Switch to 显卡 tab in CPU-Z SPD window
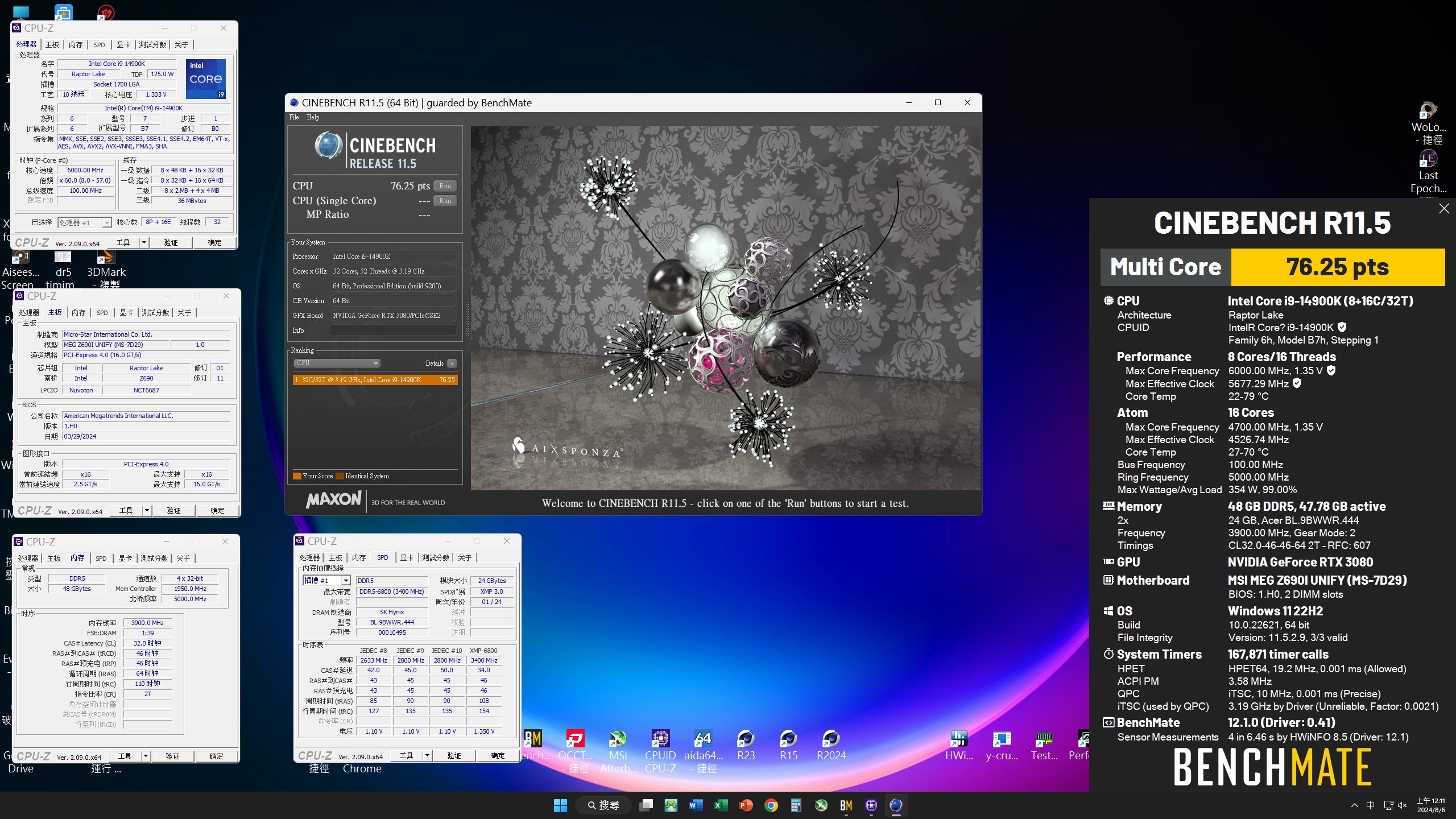 (x=407, y=557)
